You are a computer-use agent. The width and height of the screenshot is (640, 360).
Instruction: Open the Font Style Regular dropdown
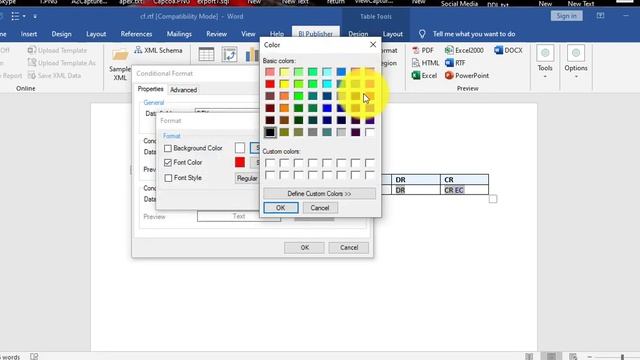click(x=247, y=178)
